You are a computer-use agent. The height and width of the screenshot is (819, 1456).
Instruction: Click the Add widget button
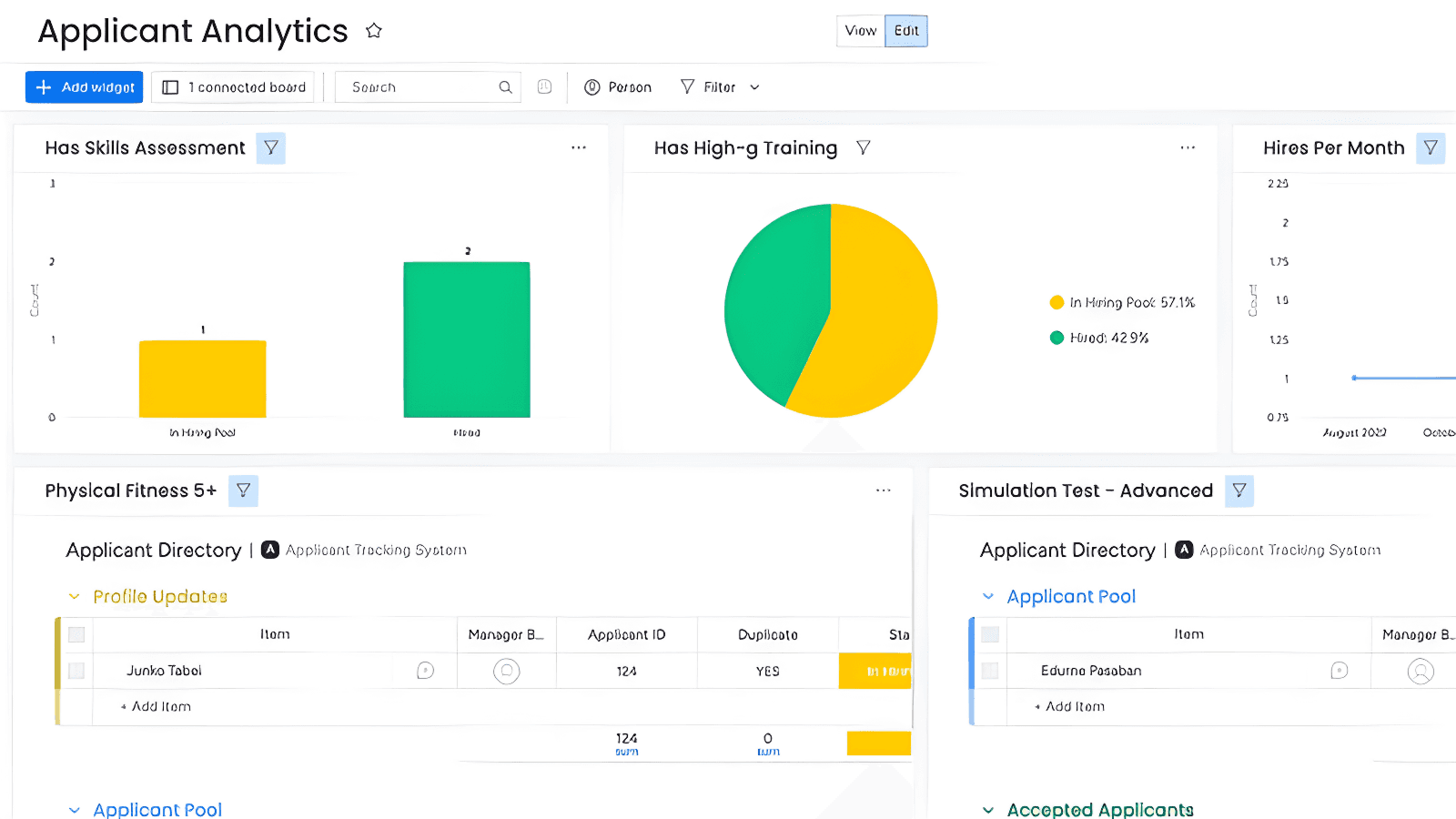click(84, 87)
